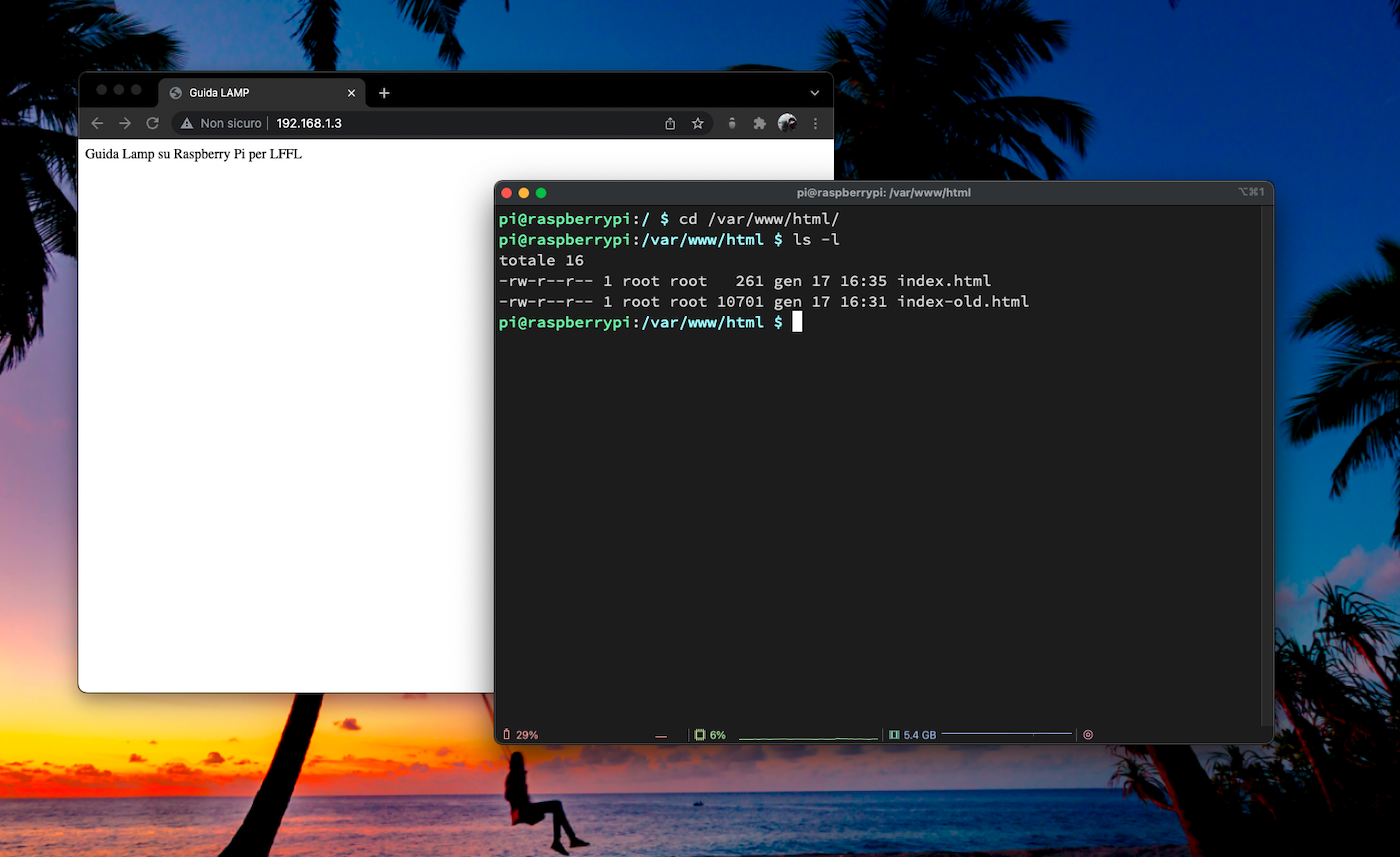Image resolution: width=1400 pixels, height=857 pixels.
Task: Open the tab list chevron
Action: click(x=815, y=92)
